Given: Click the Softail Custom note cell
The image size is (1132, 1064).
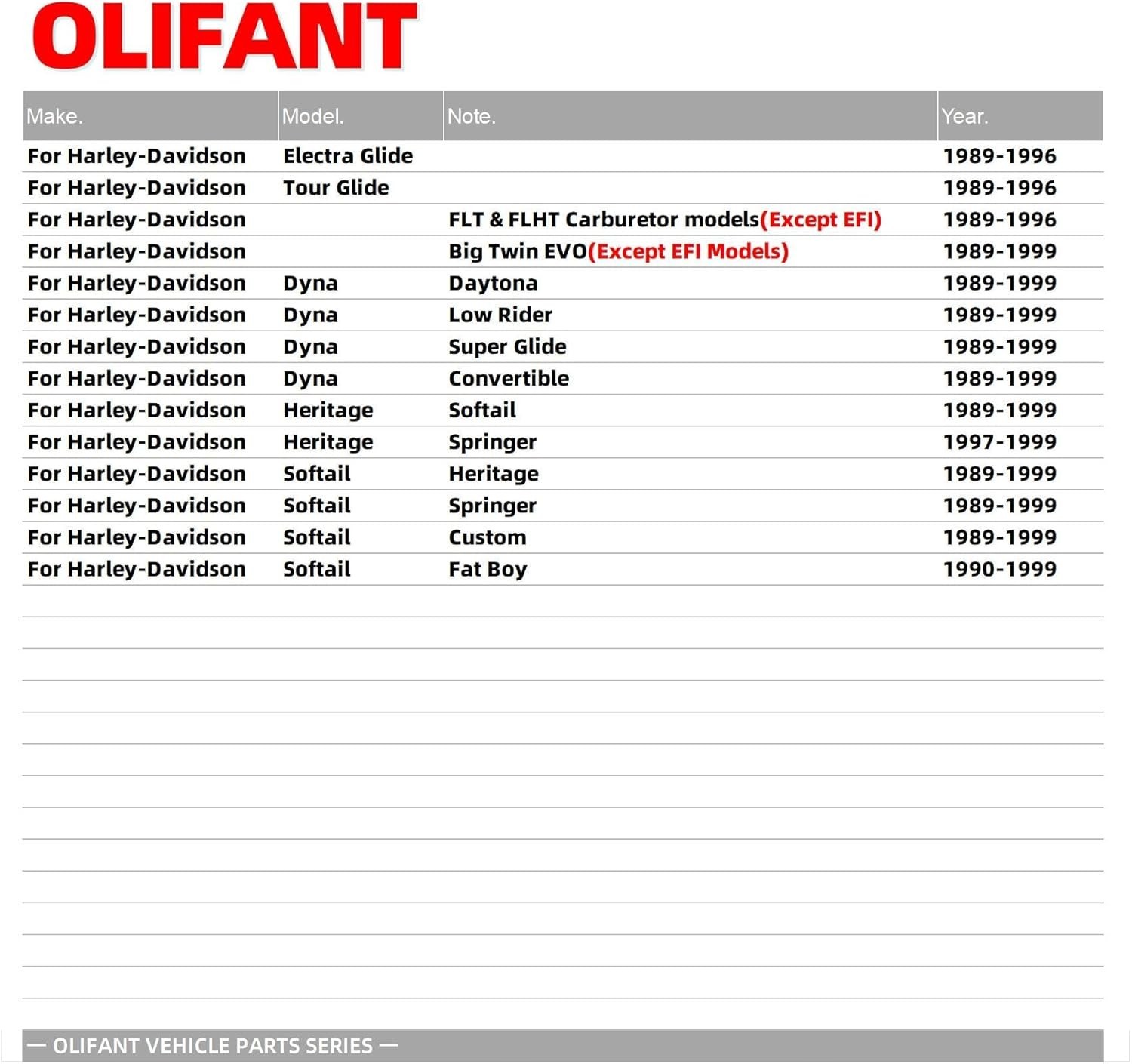Looking at the screenshot, I should (x=488, y=537).
